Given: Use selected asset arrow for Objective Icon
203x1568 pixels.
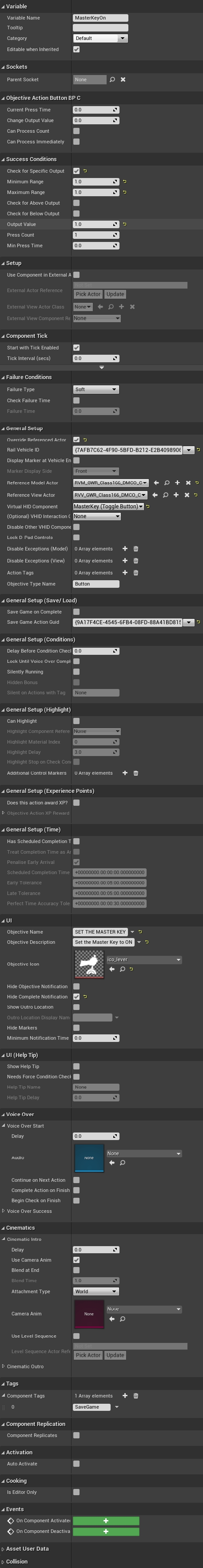Looking at the screenshot, I should point(111,969).
